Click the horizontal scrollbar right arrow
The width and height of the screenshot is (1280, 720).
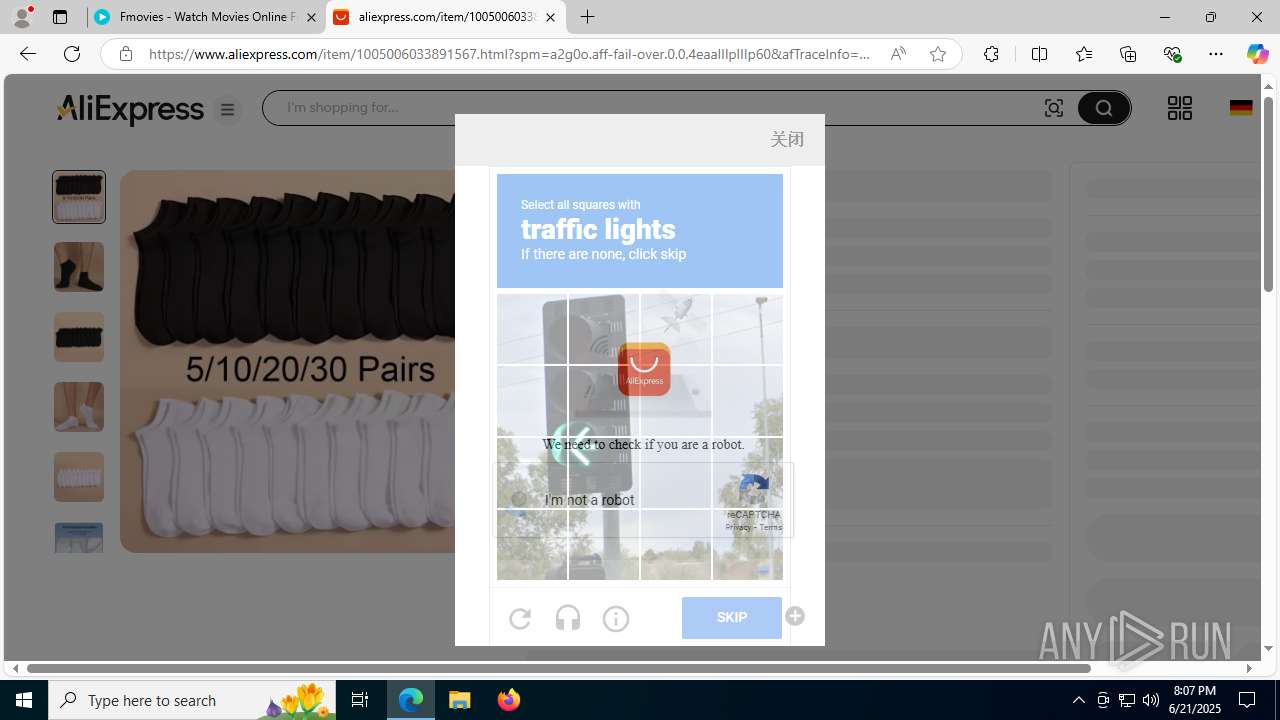tap(1249, 668)
